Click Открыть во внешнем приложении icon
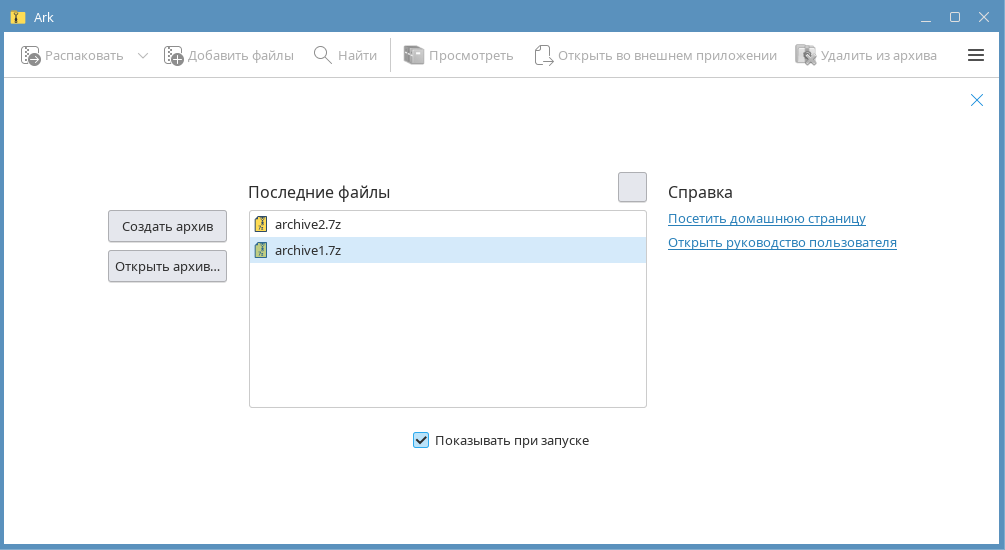 click(x=543, y=56)
